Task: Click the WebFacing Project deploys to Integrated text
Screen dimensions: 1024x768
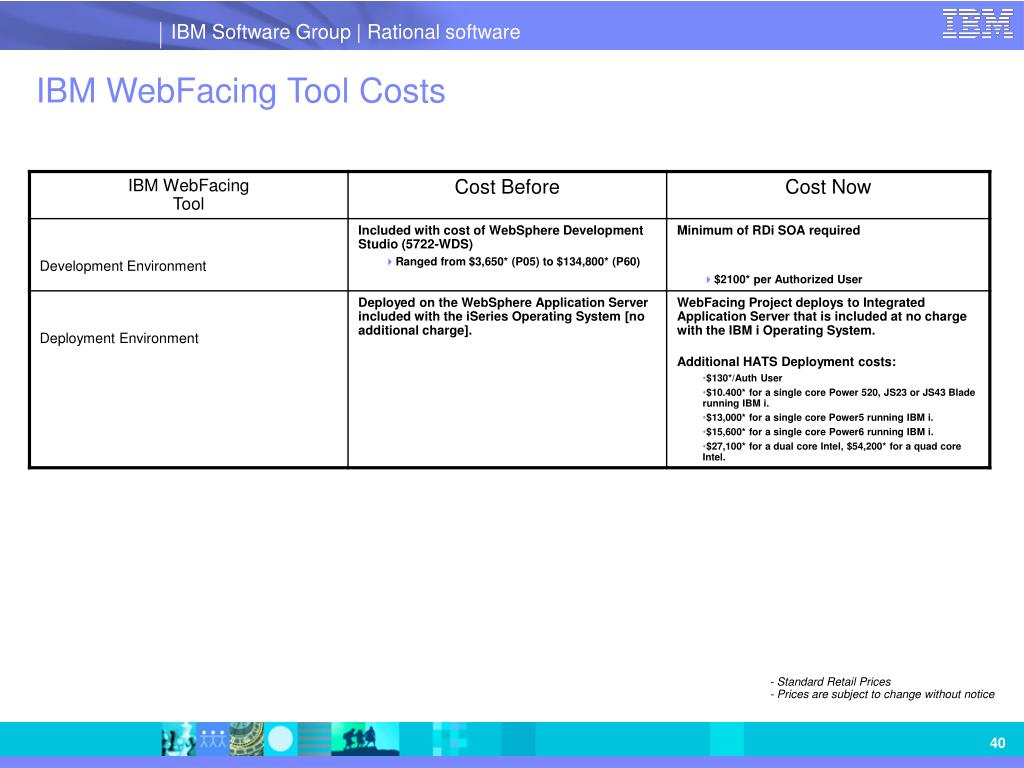Action: pos(822,317)
